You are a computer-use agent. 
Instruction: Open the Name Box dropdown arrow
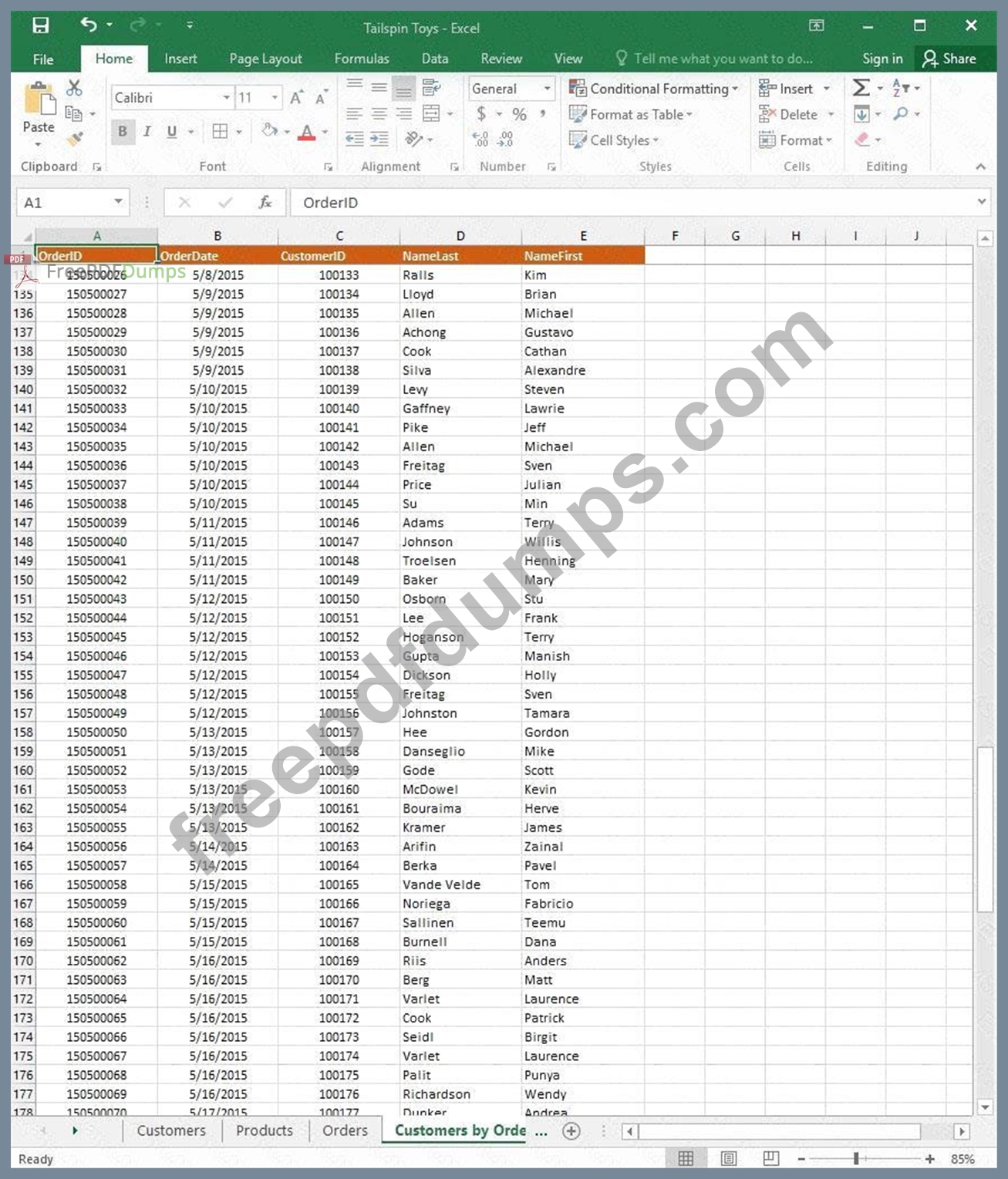118,202
